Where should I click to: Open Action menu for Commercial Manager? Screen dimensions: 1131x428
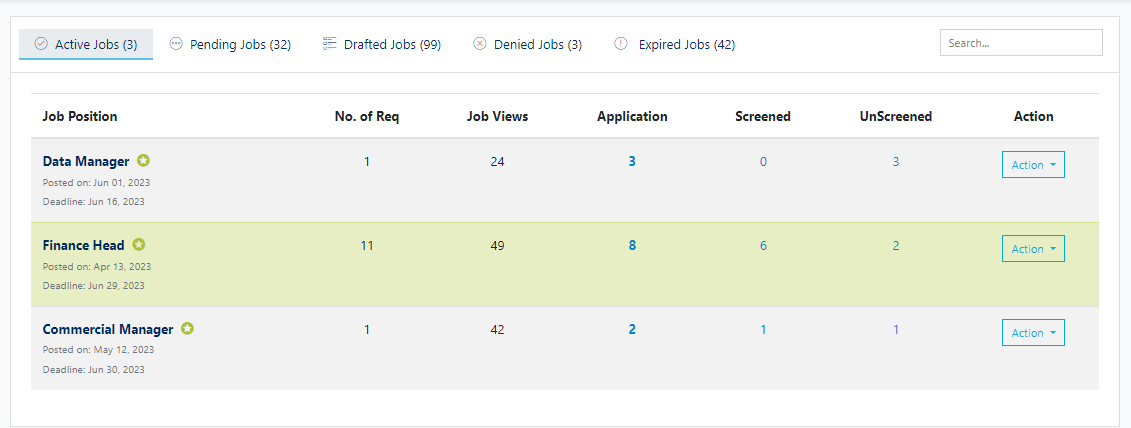click(x=1033, y=333)
